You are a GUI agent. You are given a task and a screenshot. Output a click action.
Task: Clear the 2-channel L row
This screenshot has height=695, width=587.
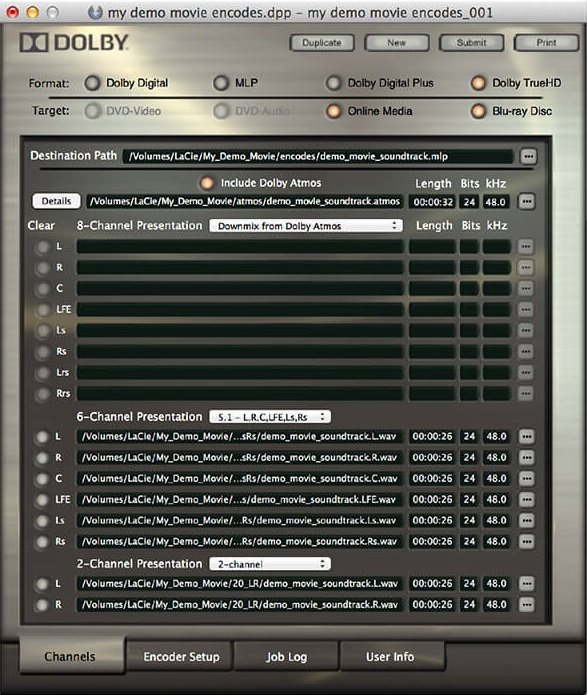42,584
